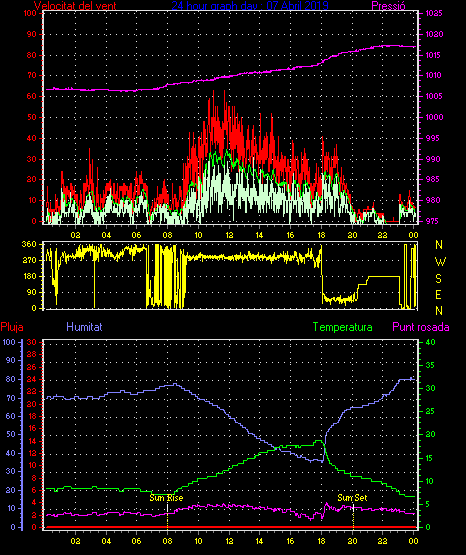Image resolution: width=466 pixels, height=555 pixels.
Task: Click the compass letter N below E
Action: (439, 311)
